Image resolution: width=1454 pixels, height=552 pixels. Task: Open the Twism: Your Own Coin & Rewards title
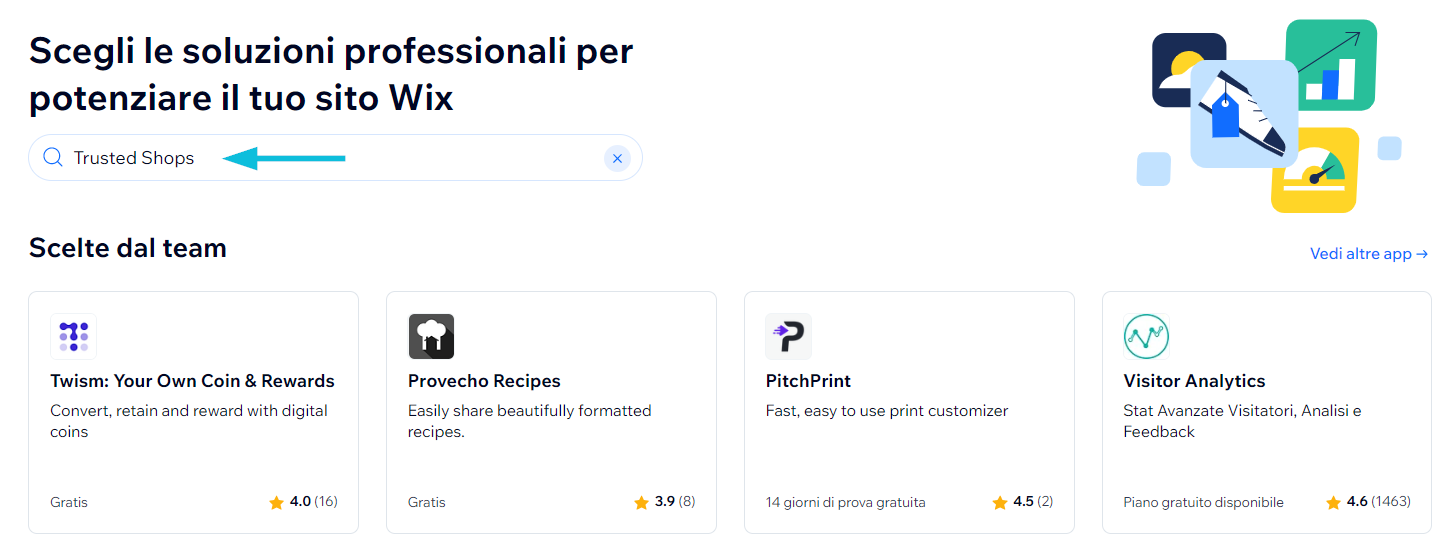pos(192,381)
